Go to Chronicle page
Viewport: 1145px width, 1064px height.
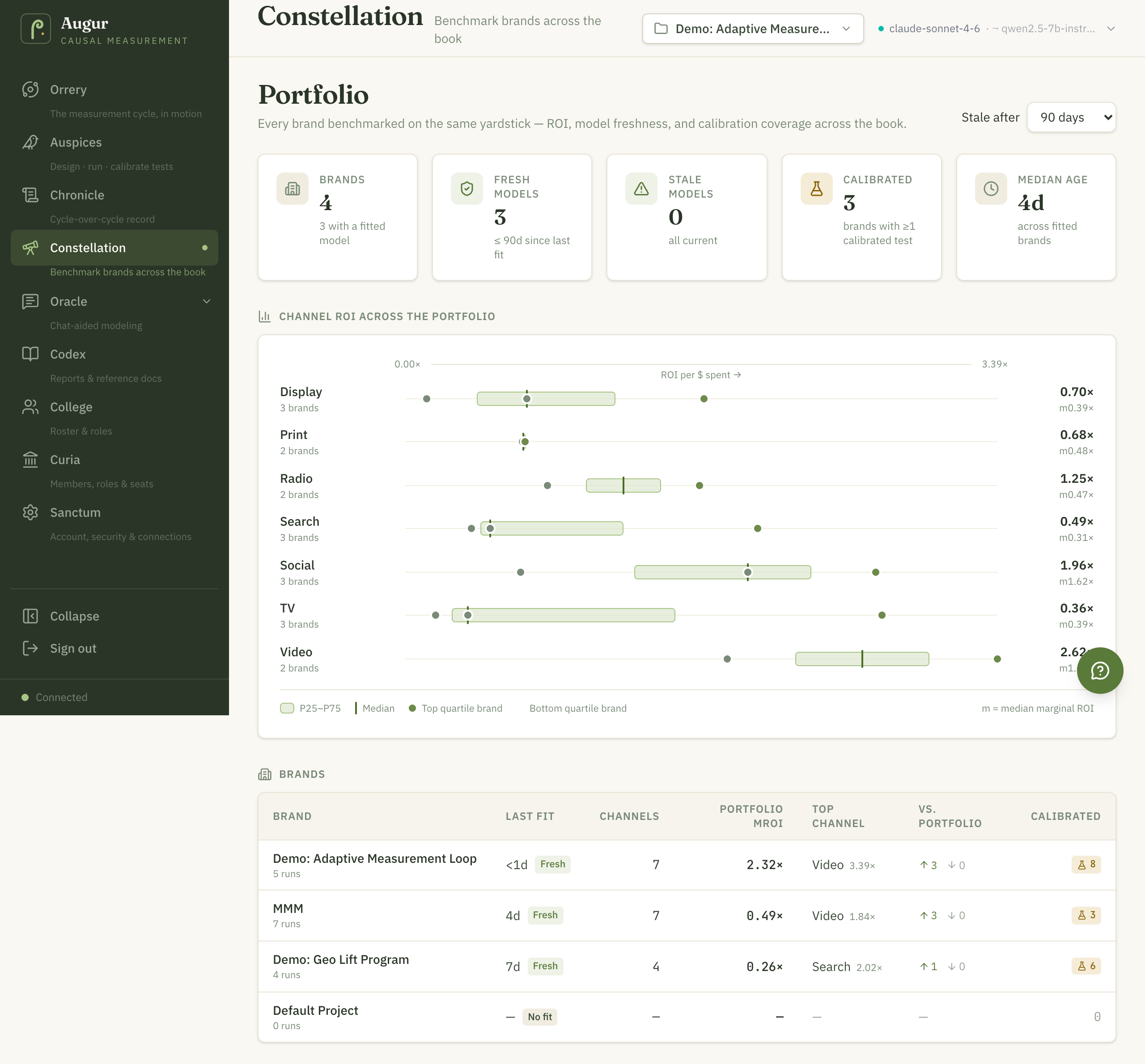click(x=114, y=195)
